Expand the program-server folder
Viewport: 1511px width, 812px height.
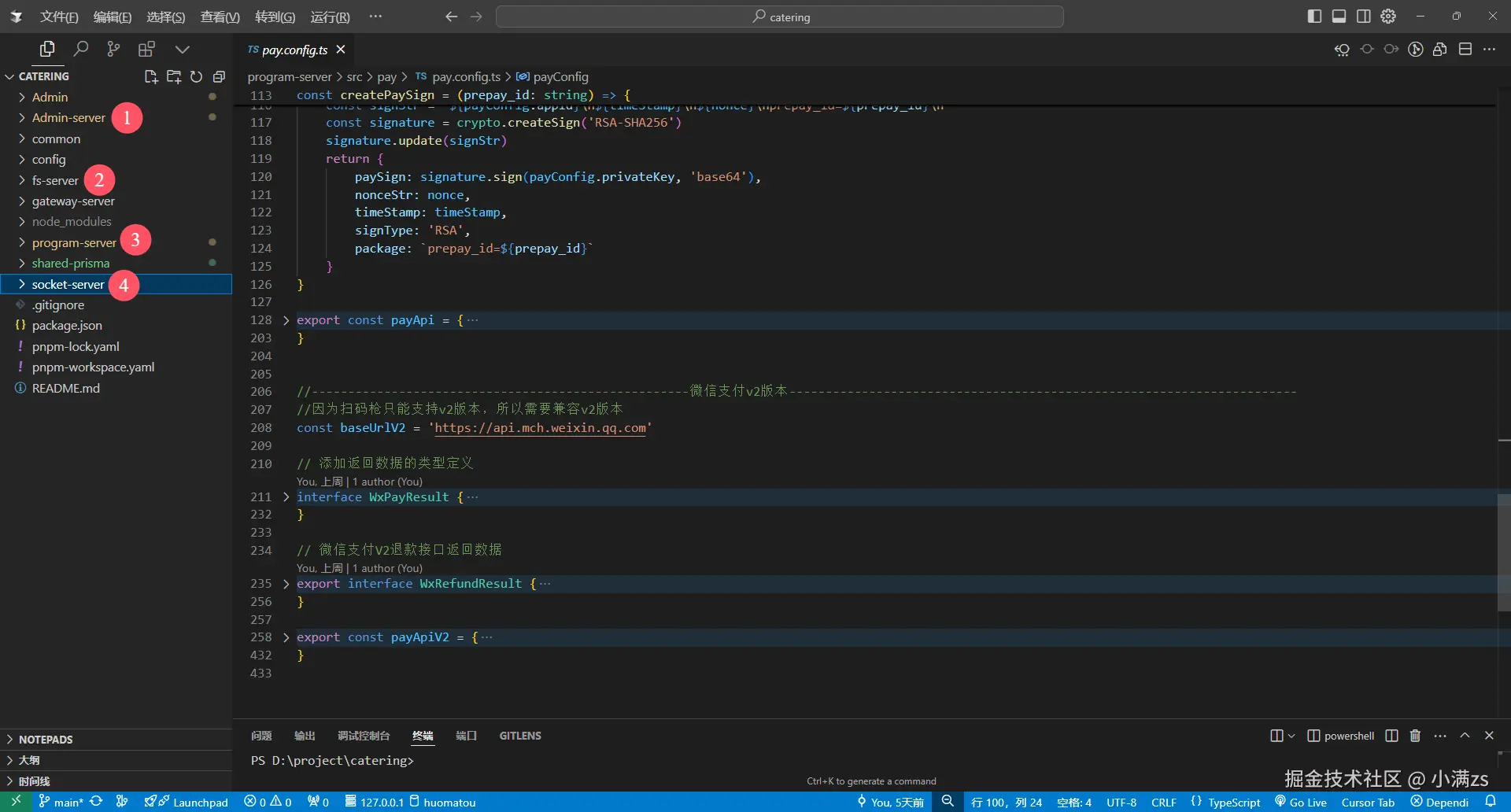coord(73,242)
